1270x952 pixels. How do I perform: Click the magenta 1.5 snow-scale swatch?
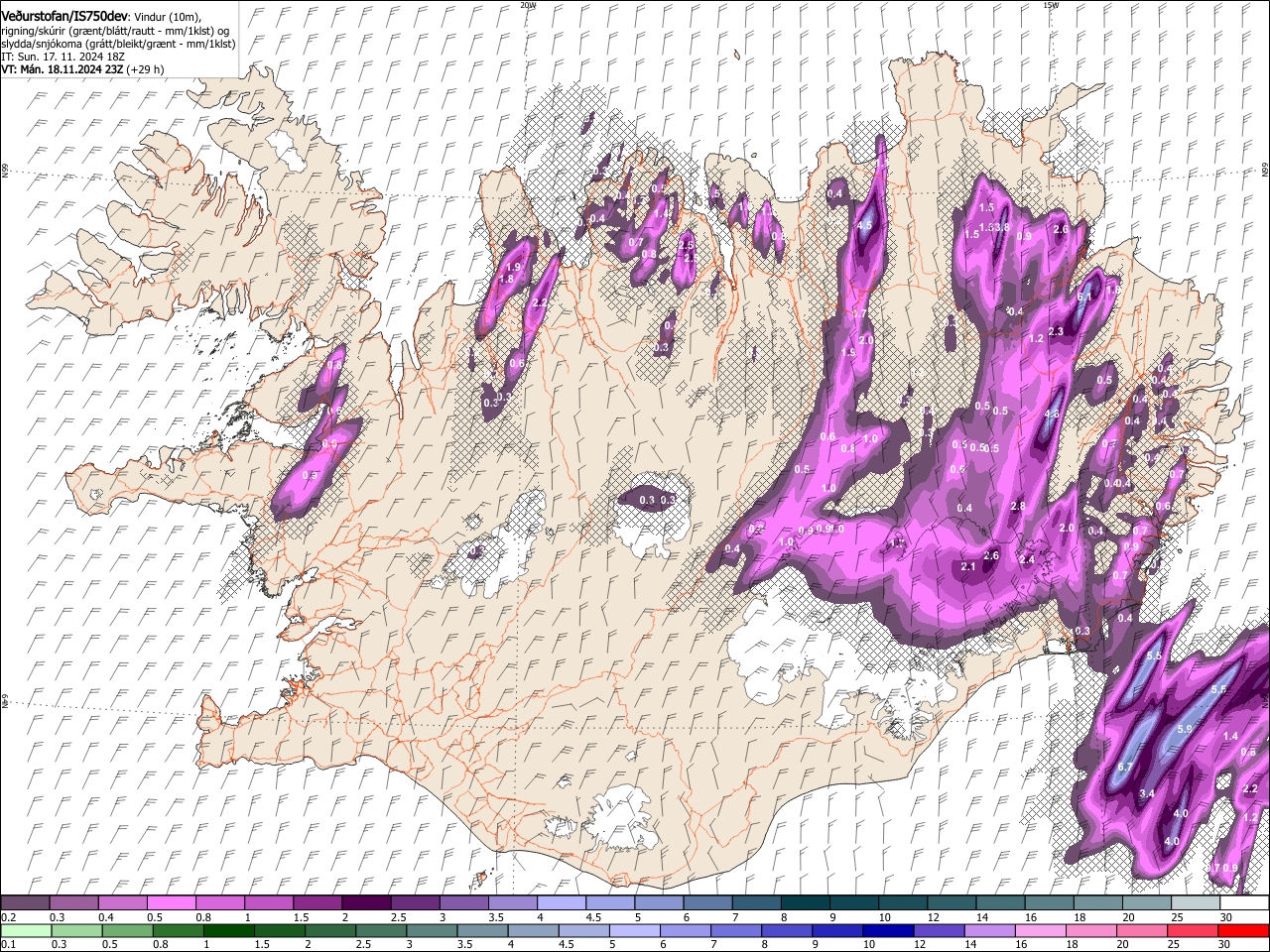[317, 903]
